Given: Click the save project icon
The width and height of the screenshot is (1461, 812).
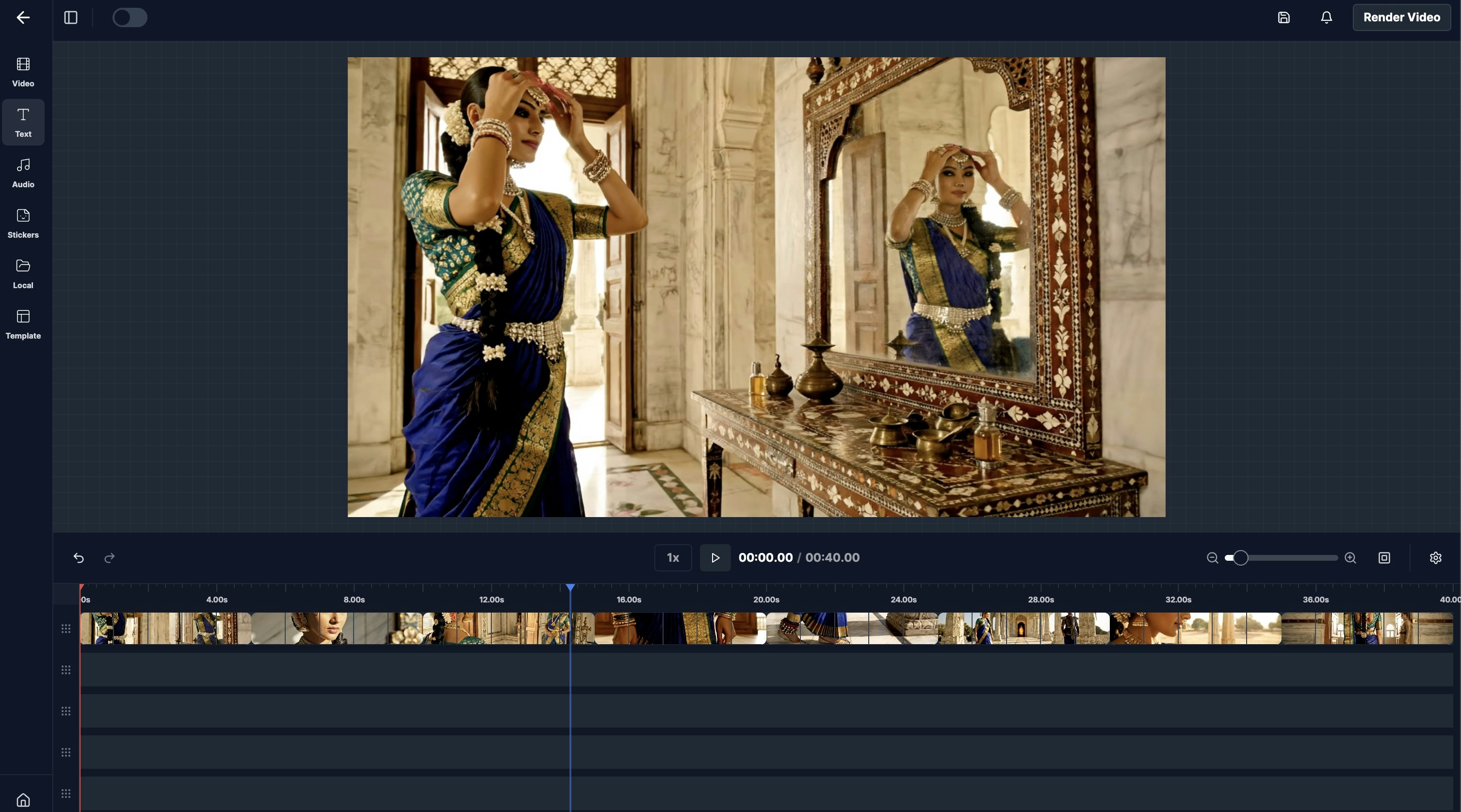Looking at the screenshot, I should (1283, 17).
